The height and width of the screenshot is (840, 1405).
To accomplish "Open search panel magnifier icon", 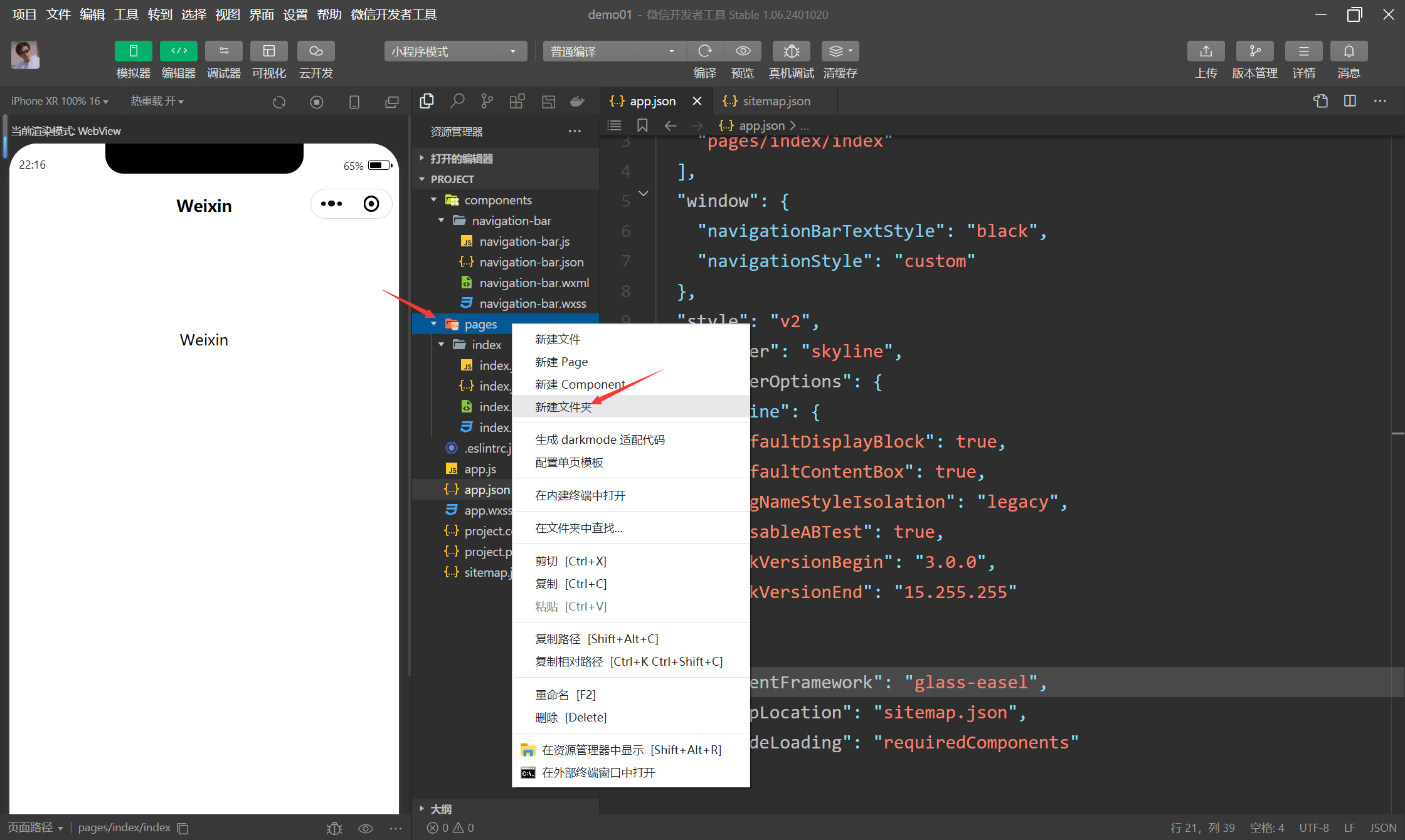I will coord(457,101).
